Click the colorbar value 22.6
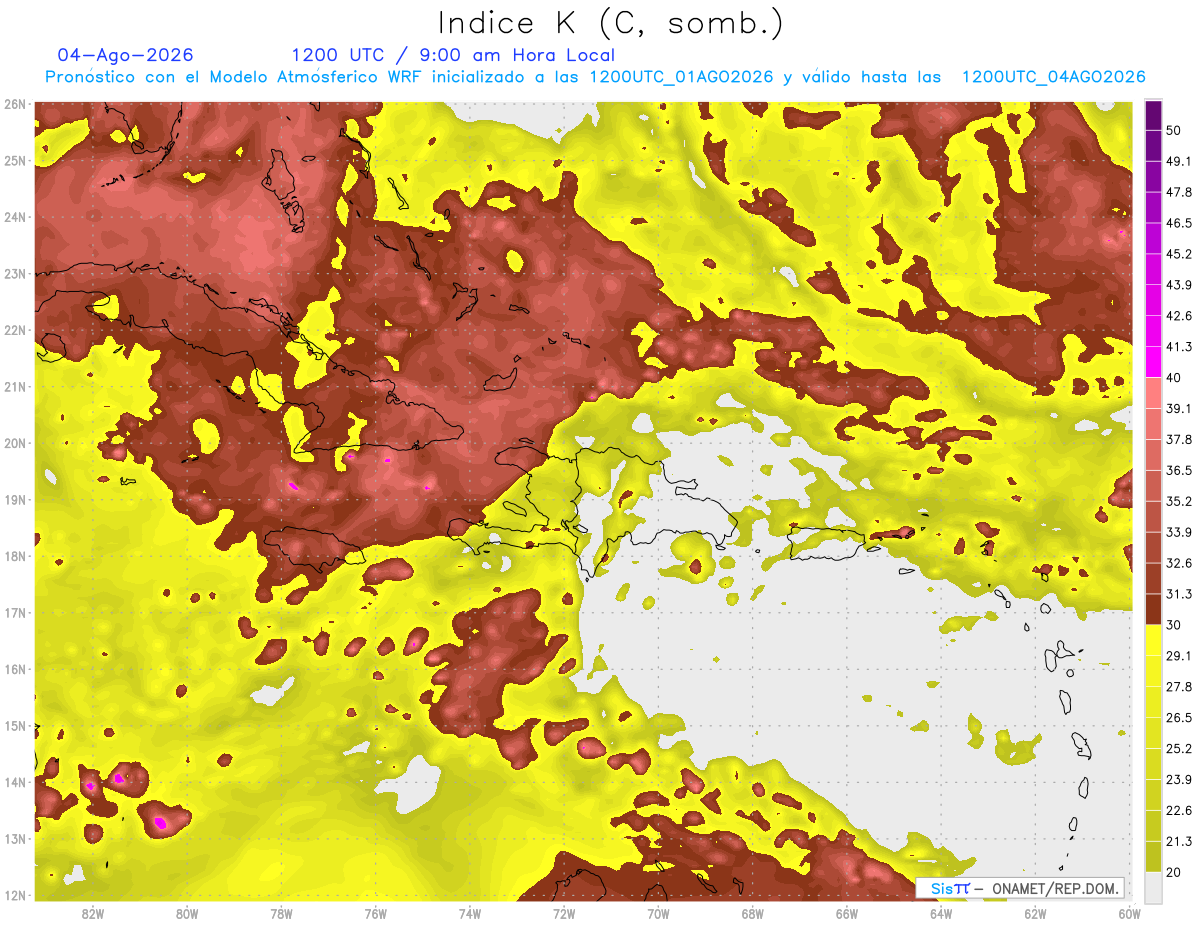The image size is (1200, 927). pos(1179,810)
